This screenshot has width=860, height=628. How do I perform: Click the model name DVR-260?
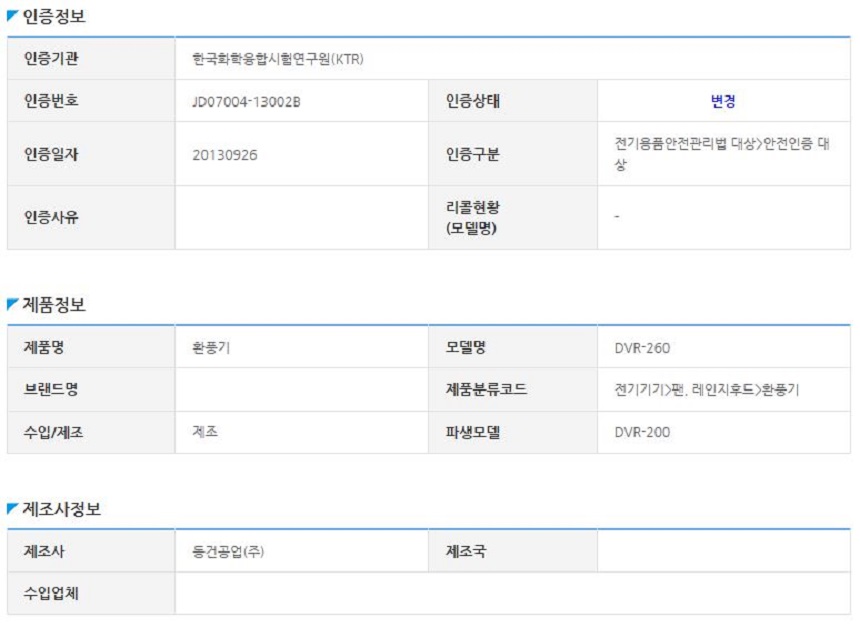point(642,348)
